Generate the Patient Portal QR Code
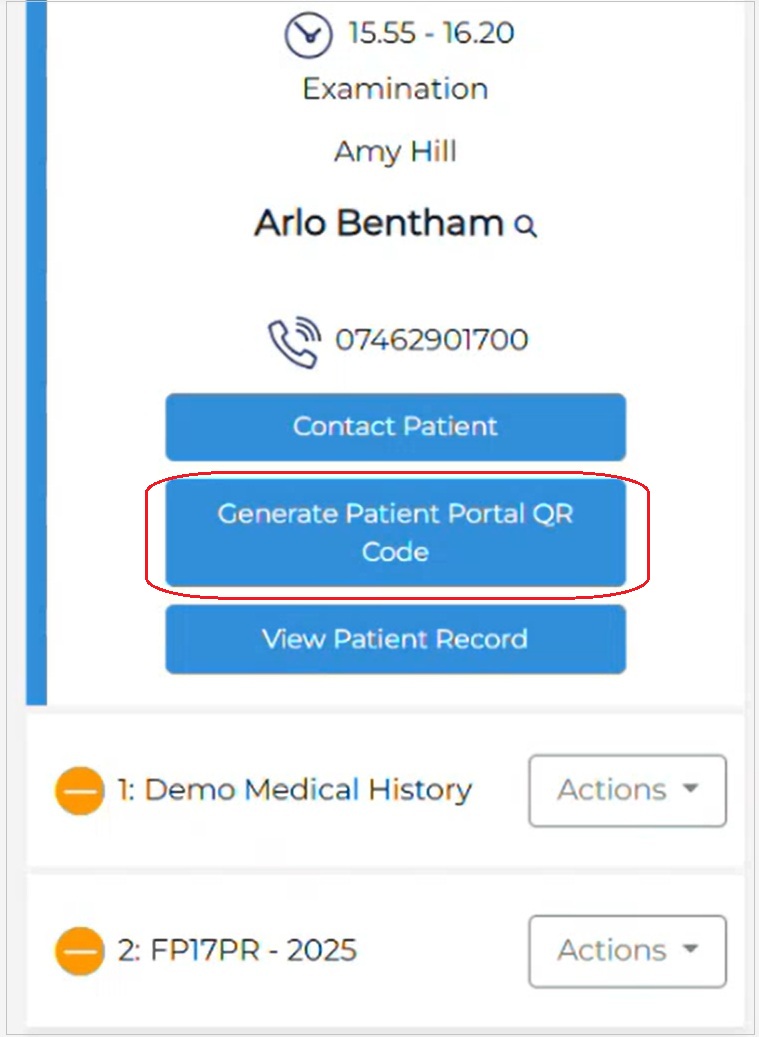 [396, 532]
